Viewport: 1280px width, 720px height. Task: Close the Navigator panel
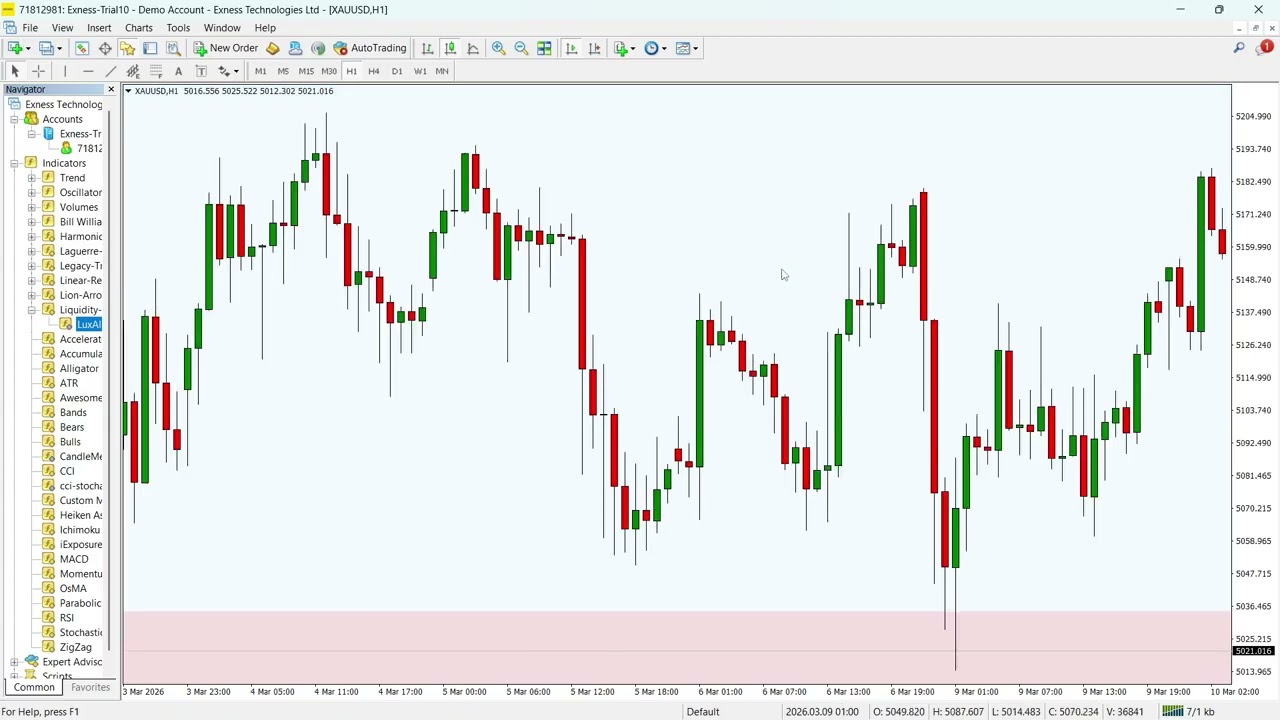click(x=111, y=90)
